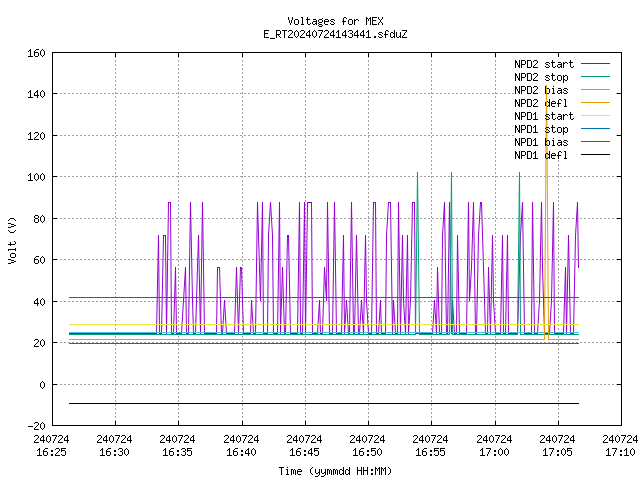Click the chart title 'Voltages for MEX'
Viewport: 640px width, 480px height.
pyautogui.click(x=335, y=21)
